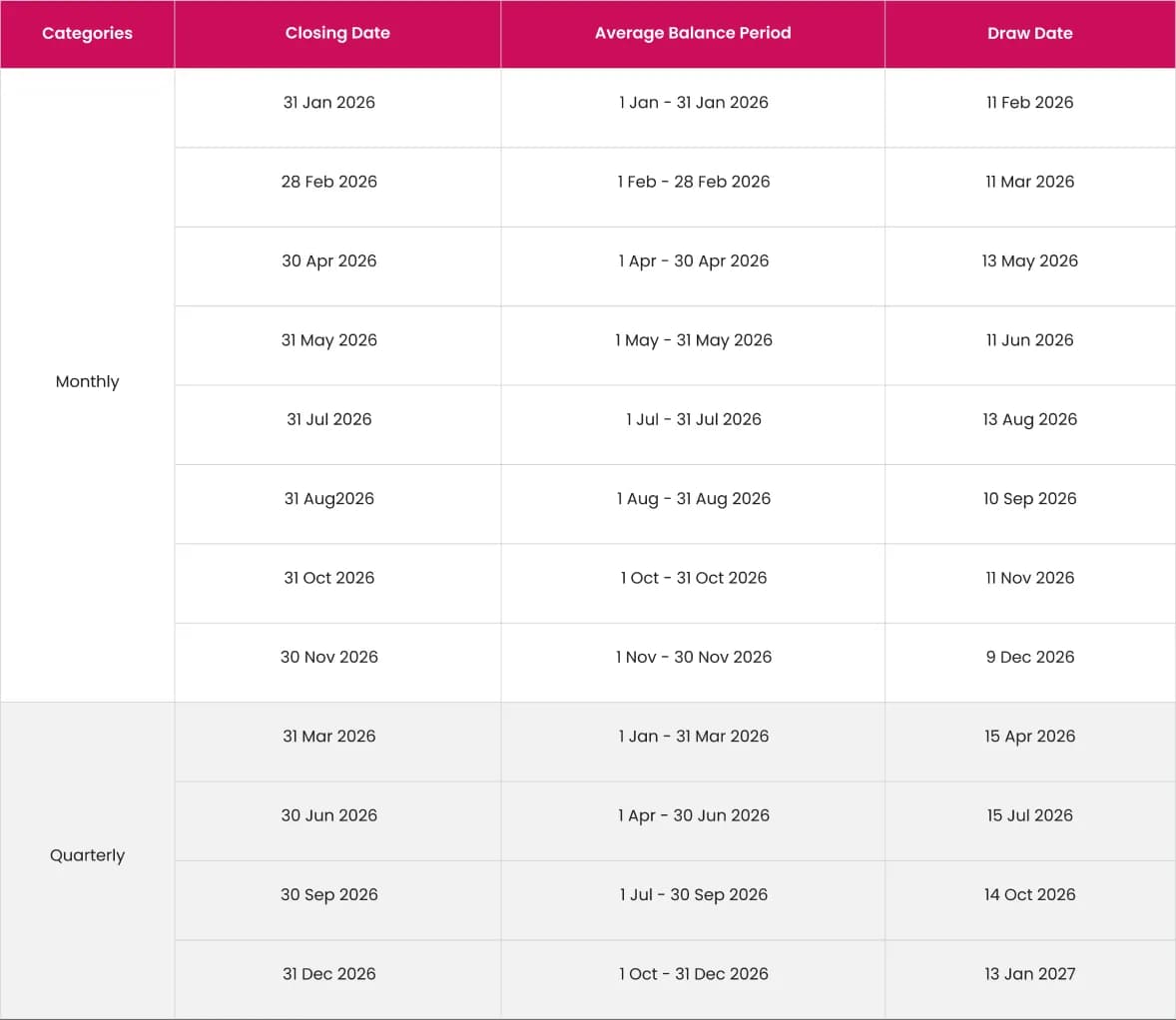Select the 1 Oct - 31 Oct 2026 period
Screen dimensions: 1176x1020
693,578
